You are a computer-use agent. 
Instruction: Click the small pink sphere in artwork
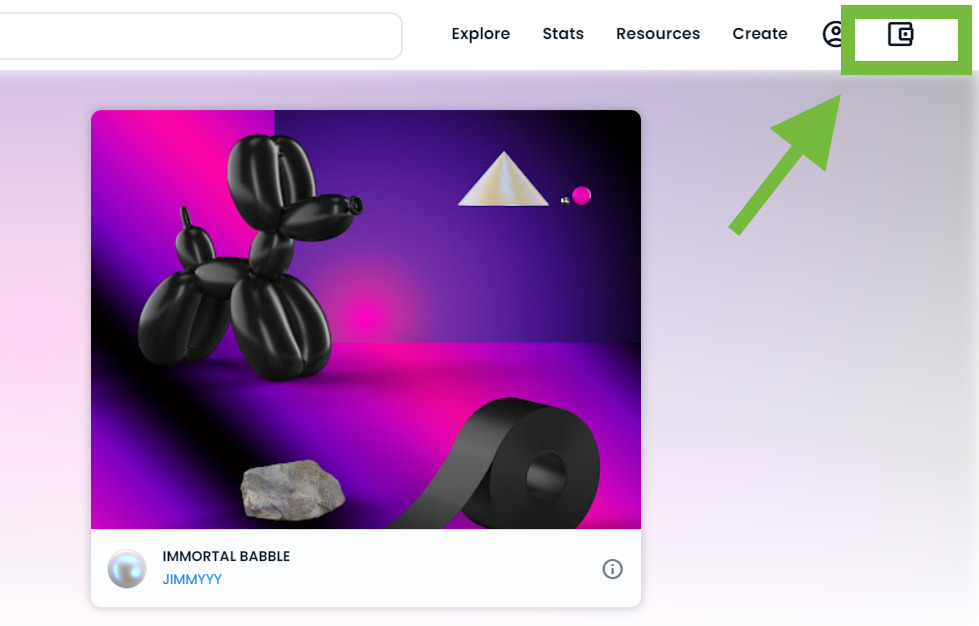[x=581, y=195]
